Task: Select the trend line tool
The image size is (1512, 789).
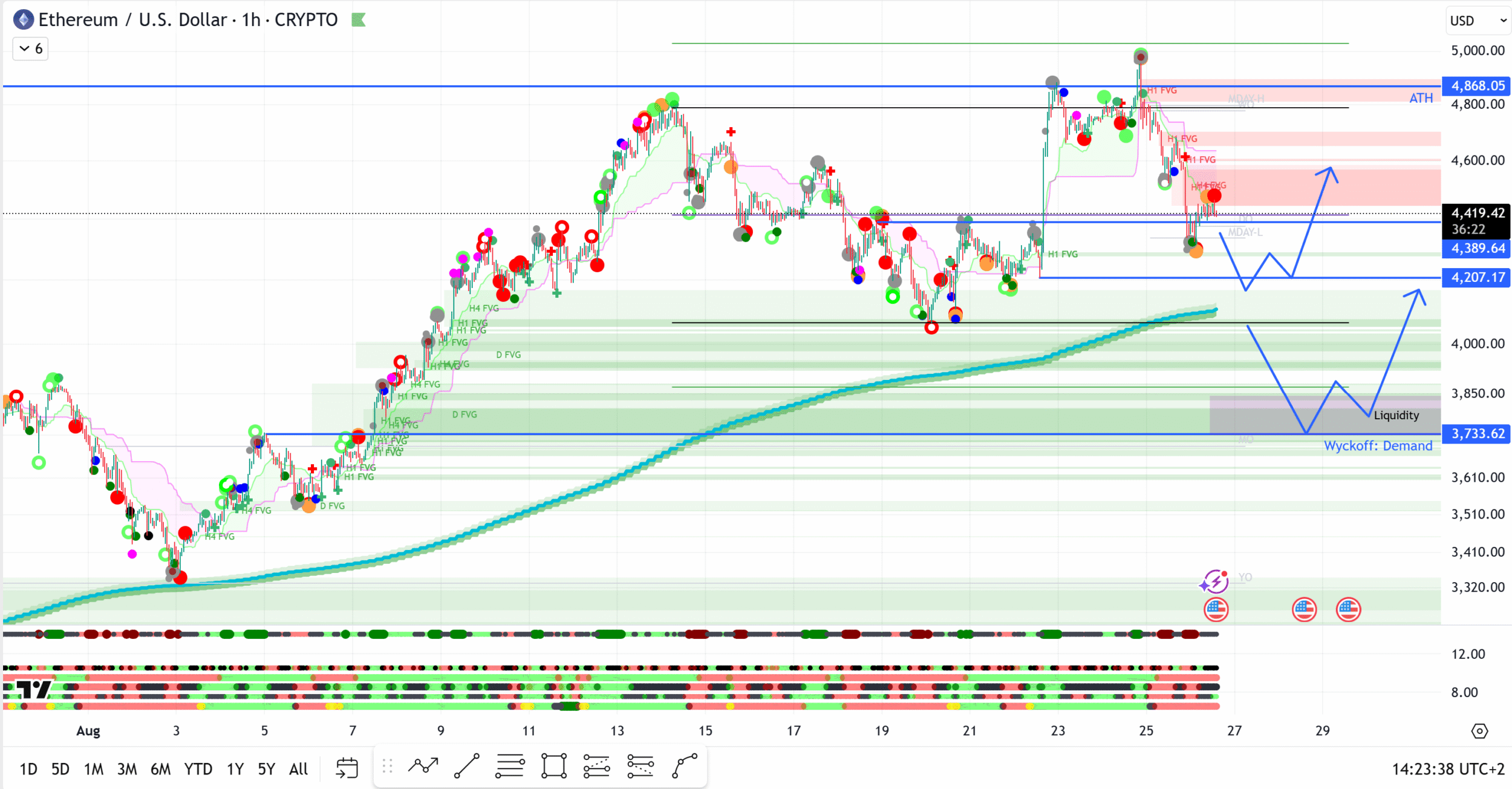Action: [x=467, y=767]
